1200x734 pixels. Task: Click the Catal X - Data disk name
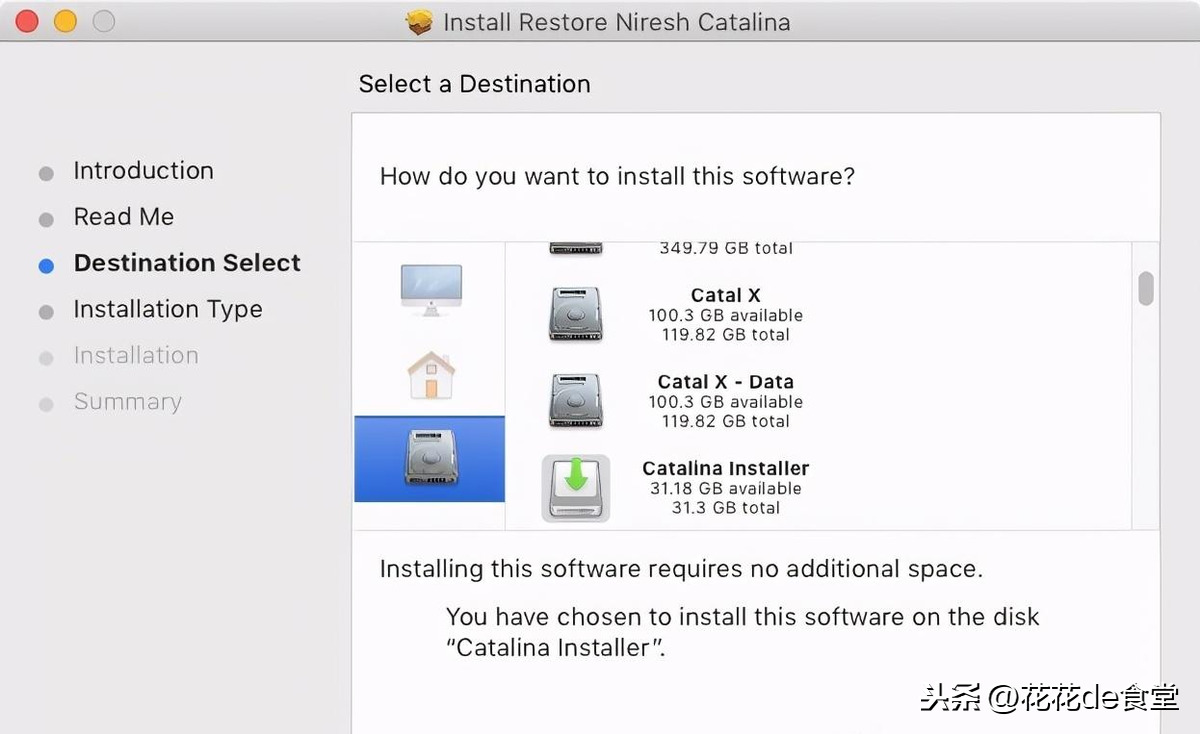pyautogui.click(x=725, y=382)
